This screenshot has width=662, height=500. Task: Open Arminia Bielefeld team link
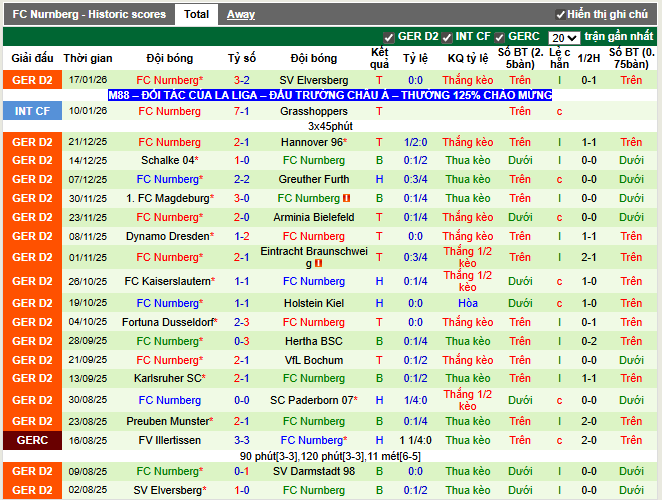[314, 217]
